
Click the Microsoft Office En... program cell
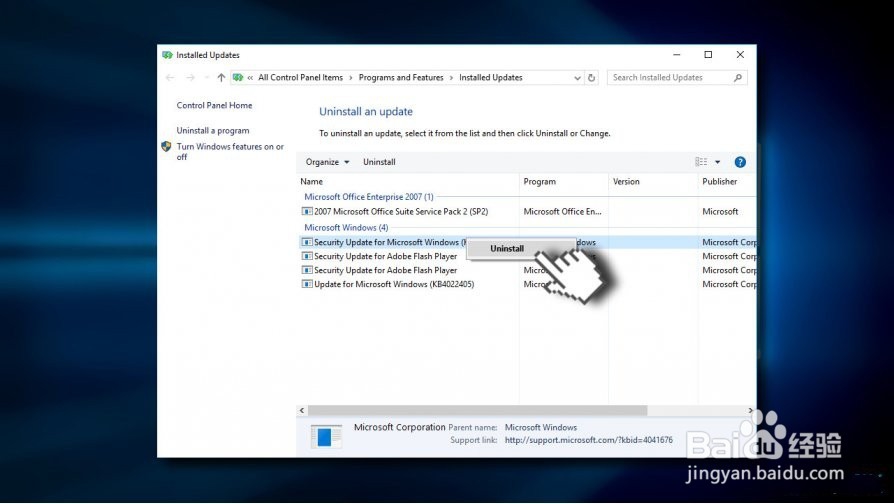(x=562, y=212)
